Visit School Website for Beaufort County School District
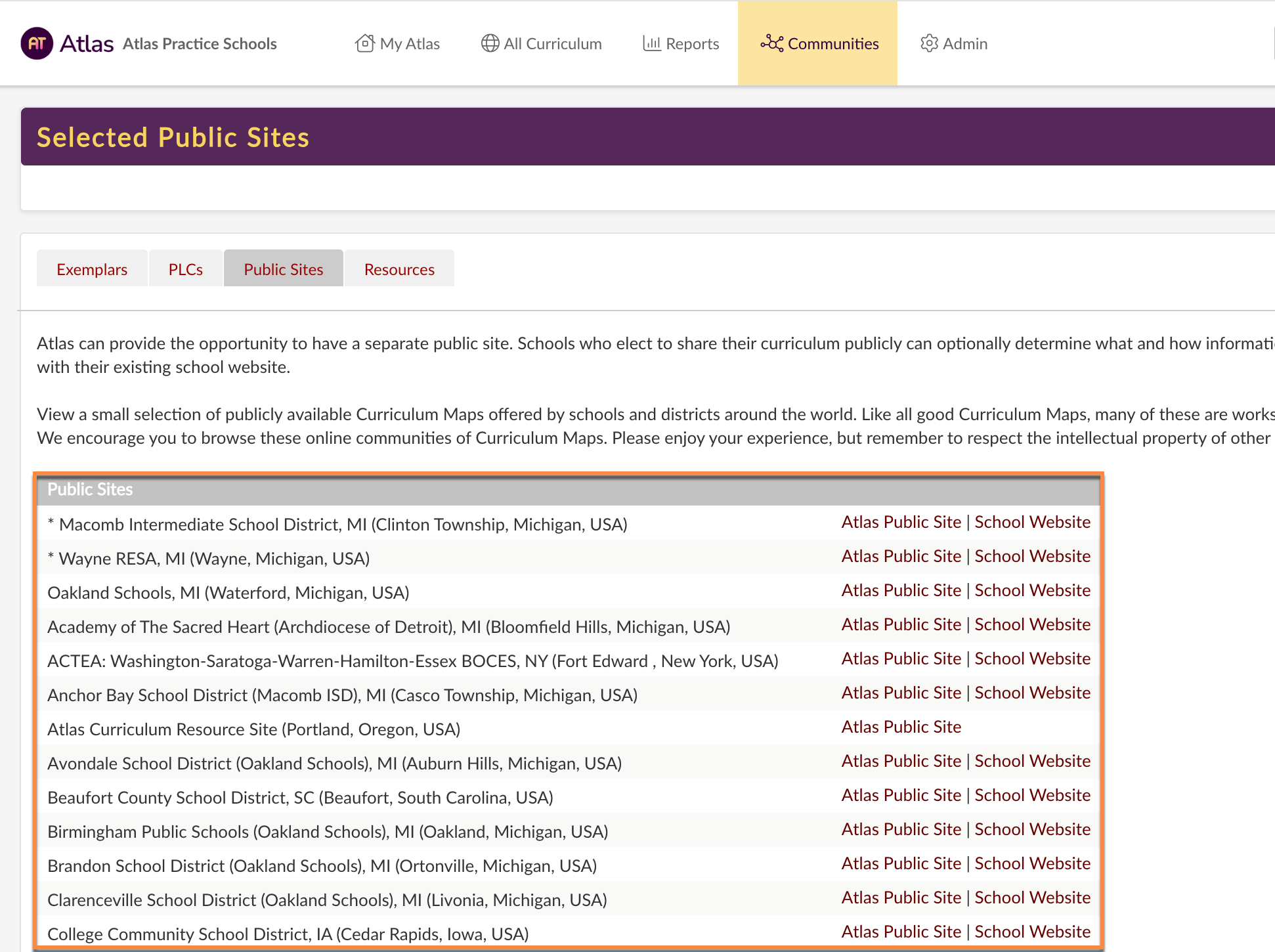Image resolution: width=1275 pixels, height=952 pixels. click(1032, 795)
